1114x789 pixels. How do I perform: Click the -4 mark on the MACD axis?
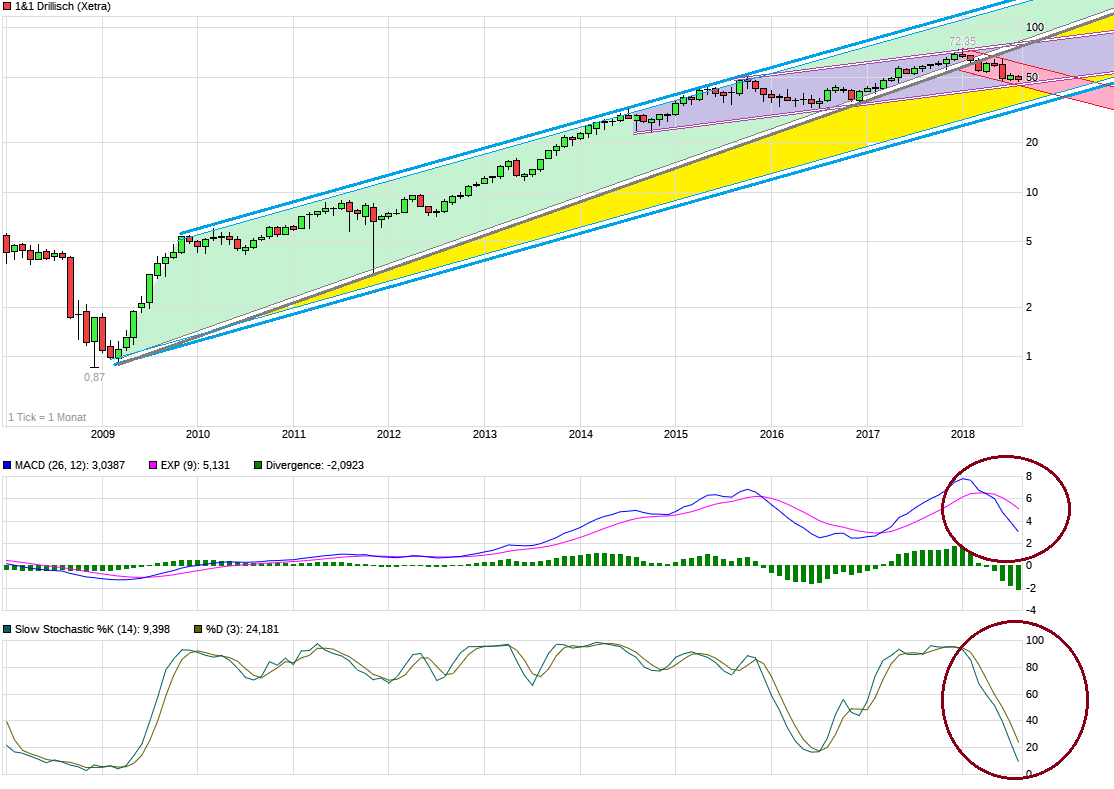(x=1030, y=610)
